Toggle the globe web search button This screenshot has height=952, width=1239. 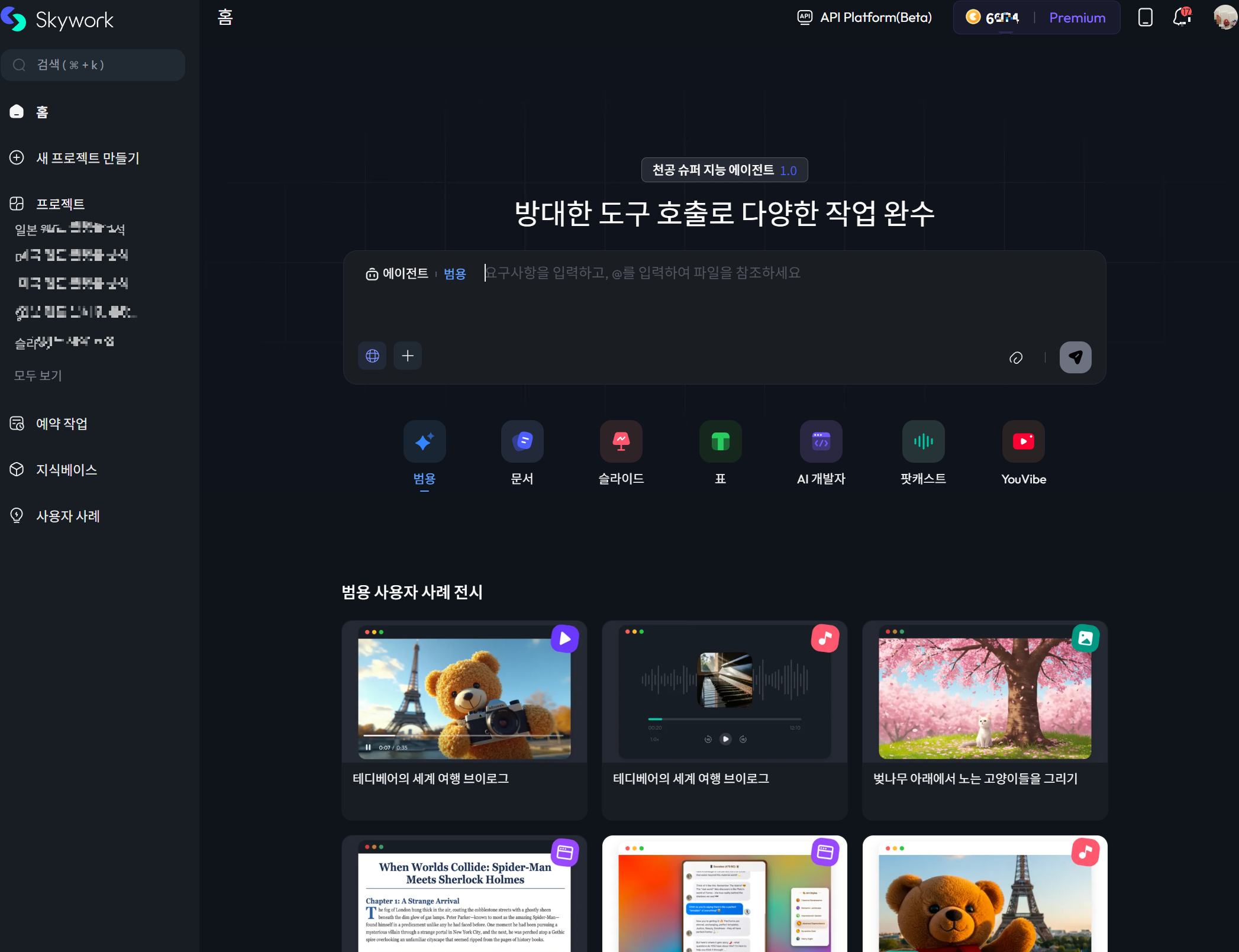click(372, 356)
